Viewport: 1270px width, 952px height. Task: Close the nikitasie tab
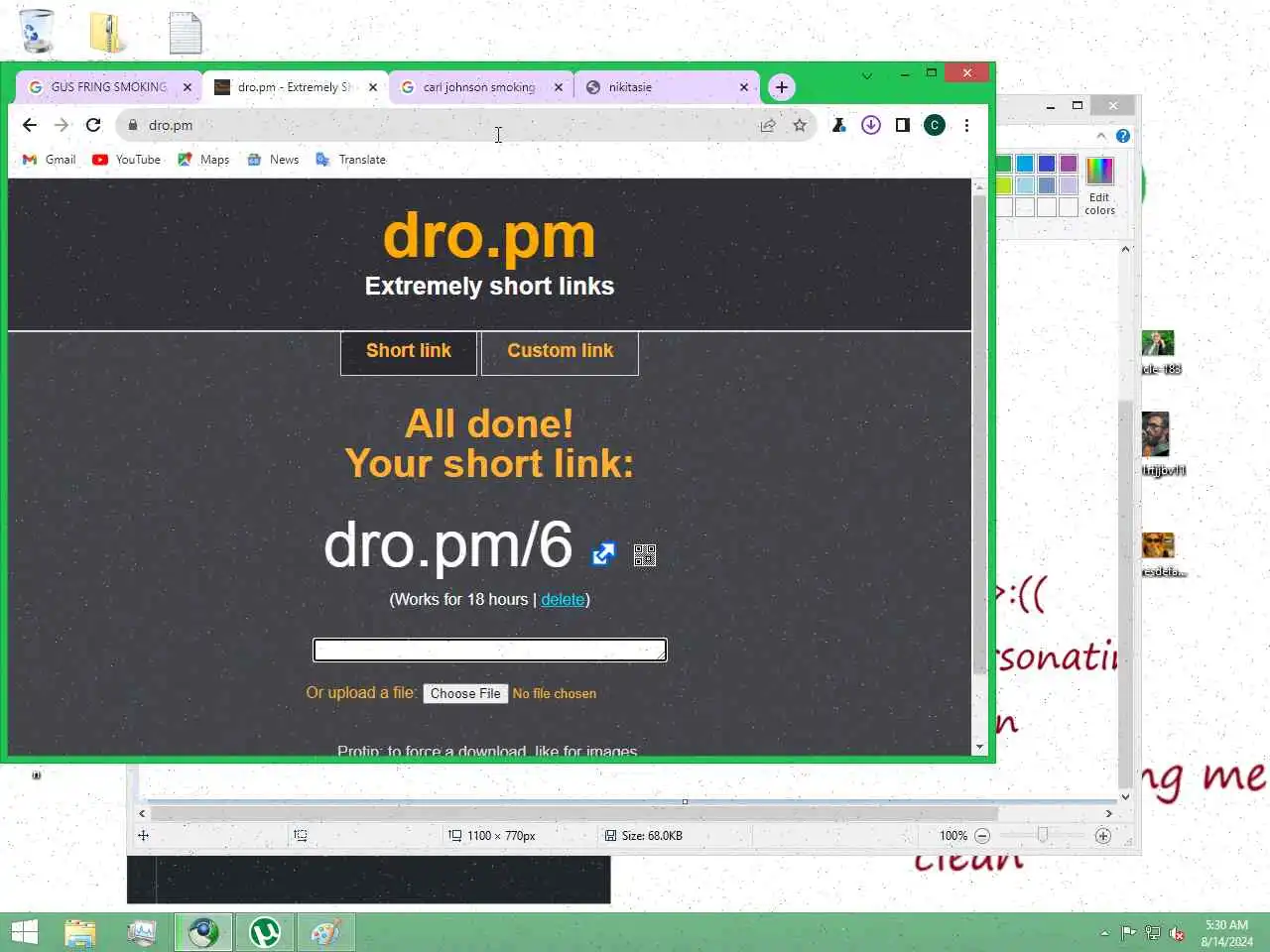[744, 87]
